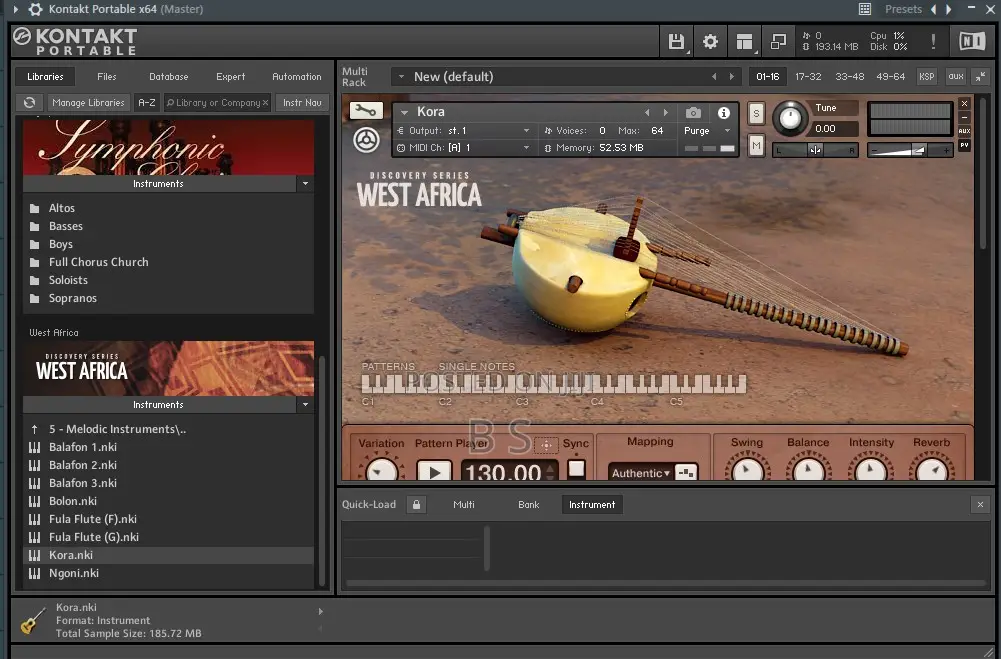The width and height of the screenshot is (1001, 659).
Task: Toggle Instr Nav pane
Action: click(302, 102)
